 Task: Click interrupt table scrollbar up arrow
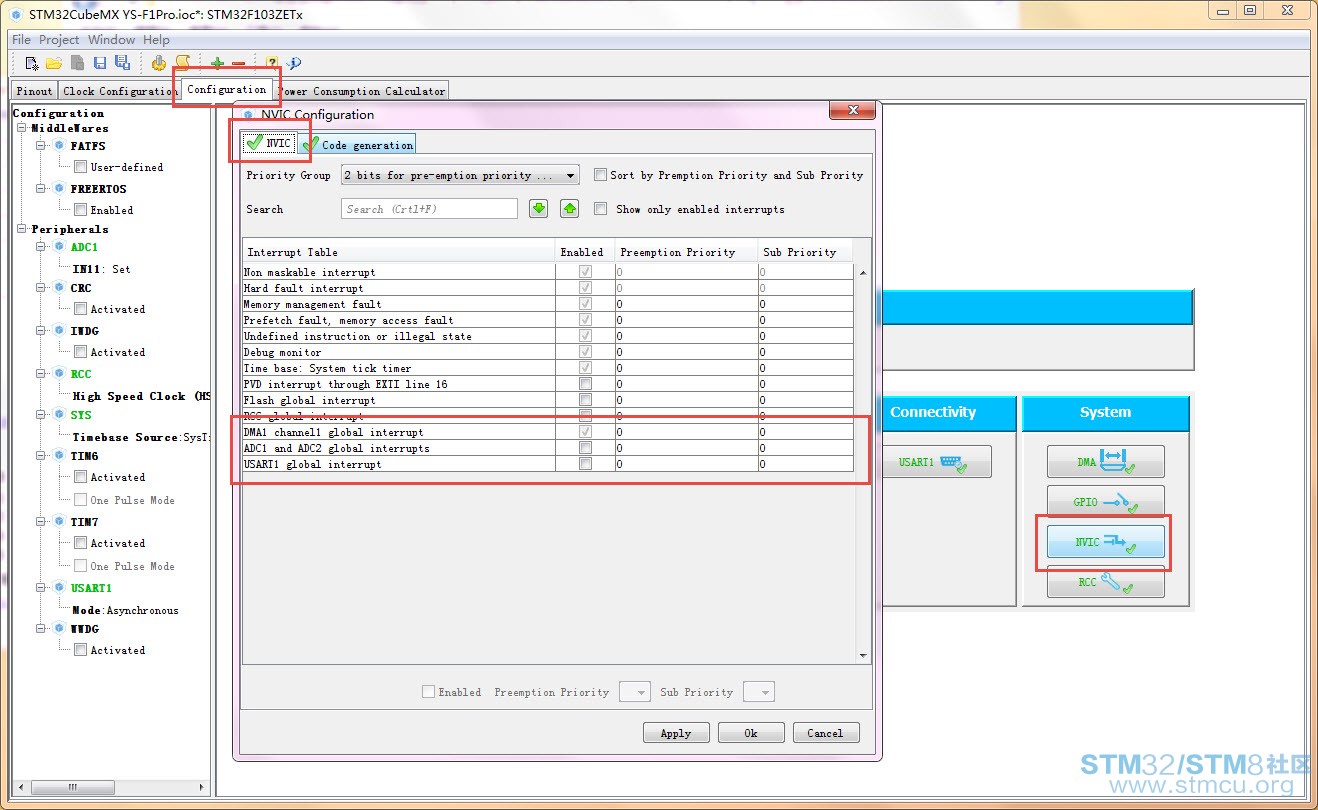tap(863, 272)
